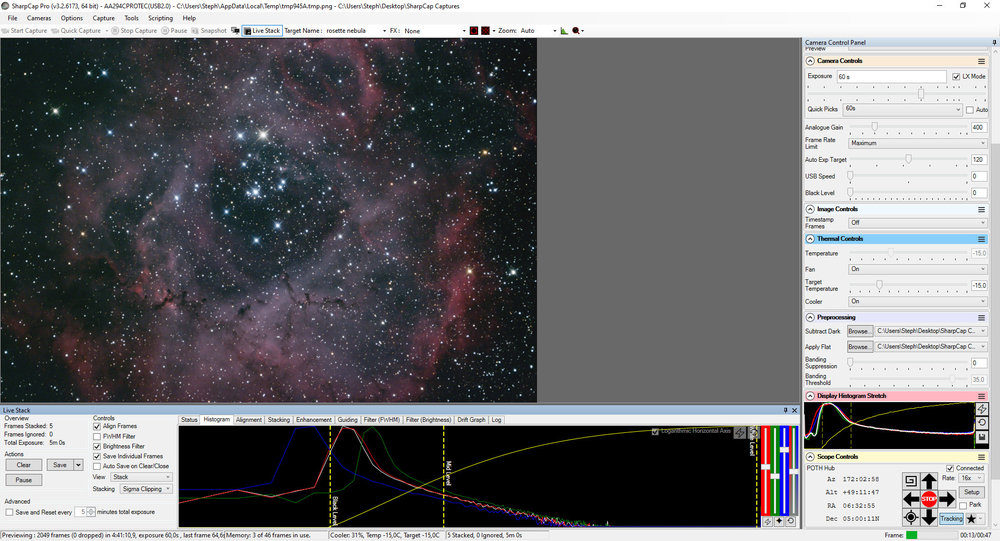
Task: Collapse the Thermal Controls section
Action: 809,239
